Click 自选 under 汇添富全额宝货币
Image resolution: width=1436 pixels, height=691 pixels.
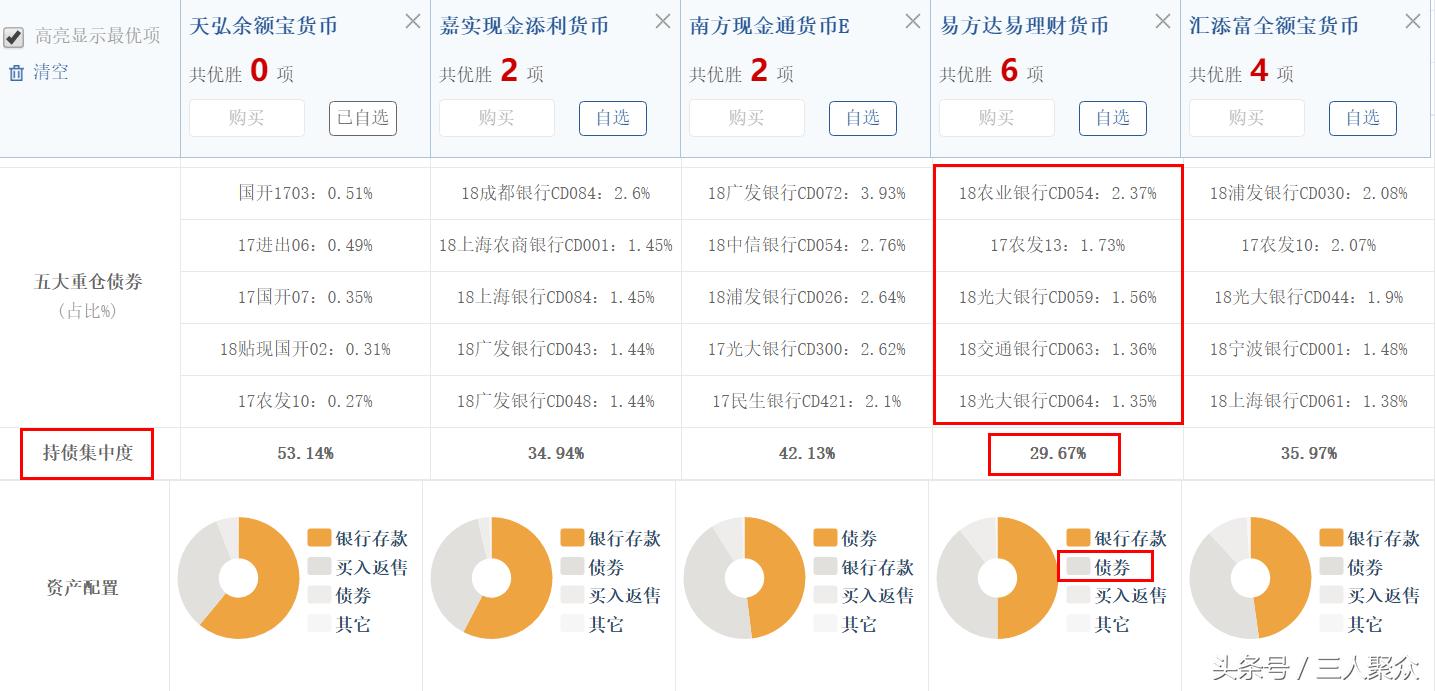pyautogui.click(x=1362, y=118)
